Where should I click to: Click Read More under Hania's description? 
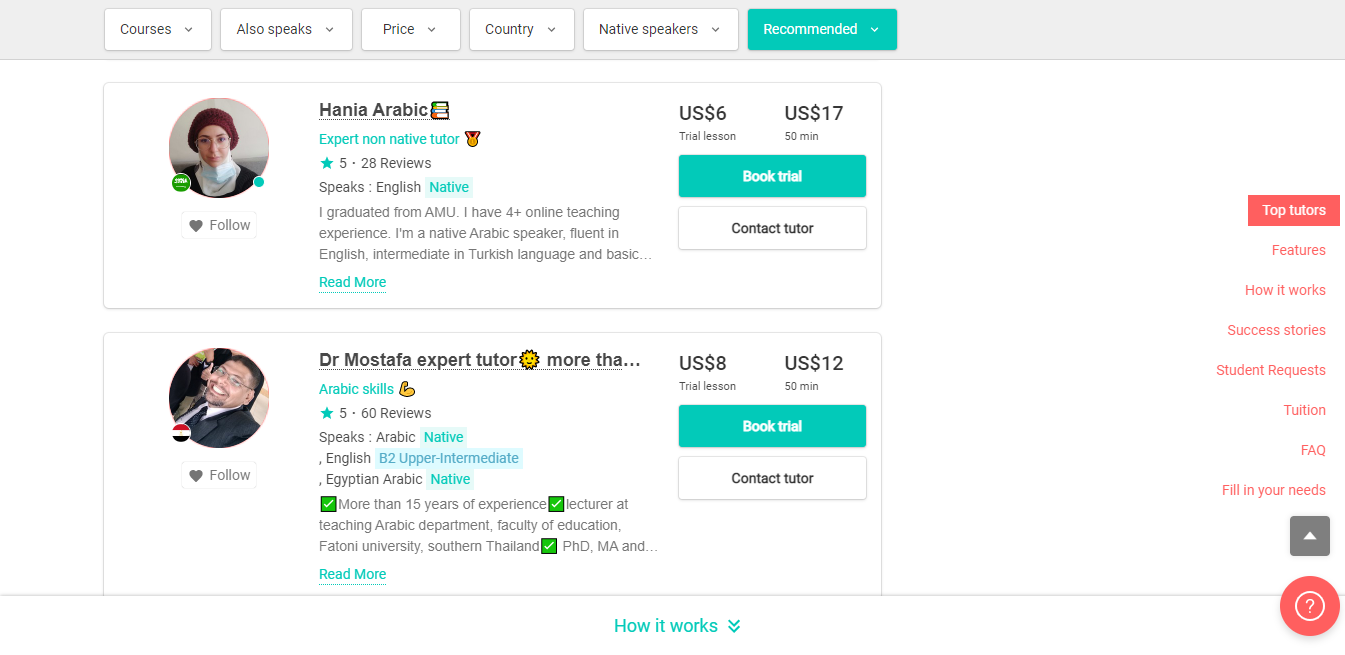click(x=352, y=282)
